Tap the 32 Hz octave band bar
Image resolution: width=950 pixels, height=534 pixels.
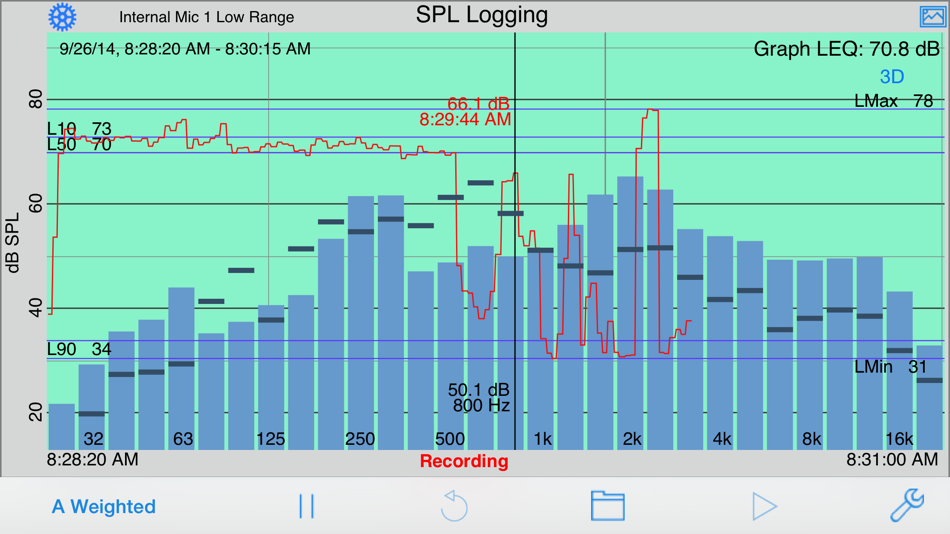click(91, 407)
